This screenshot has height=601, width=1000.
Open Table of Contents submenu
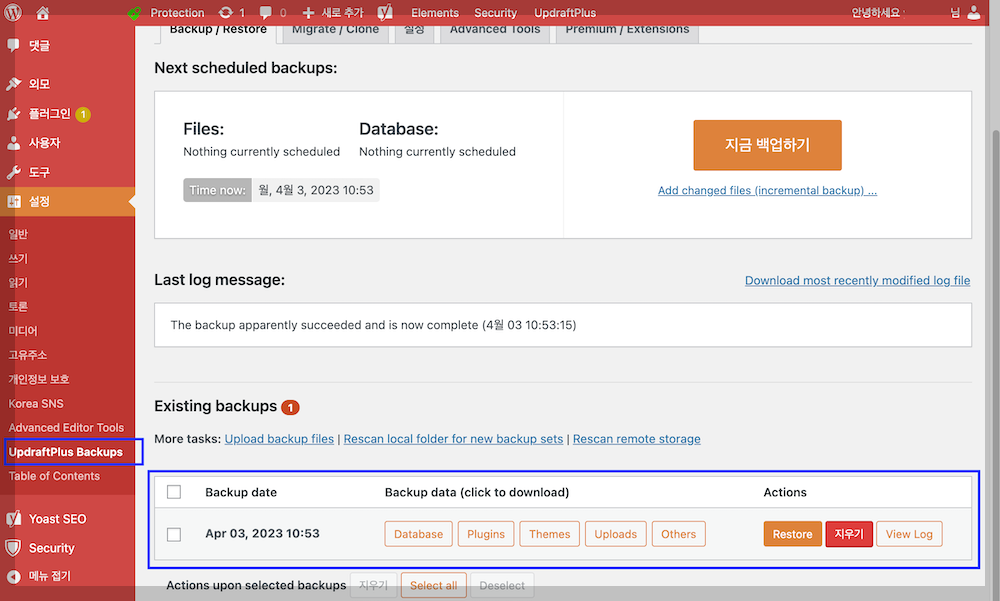coord(54,476)
